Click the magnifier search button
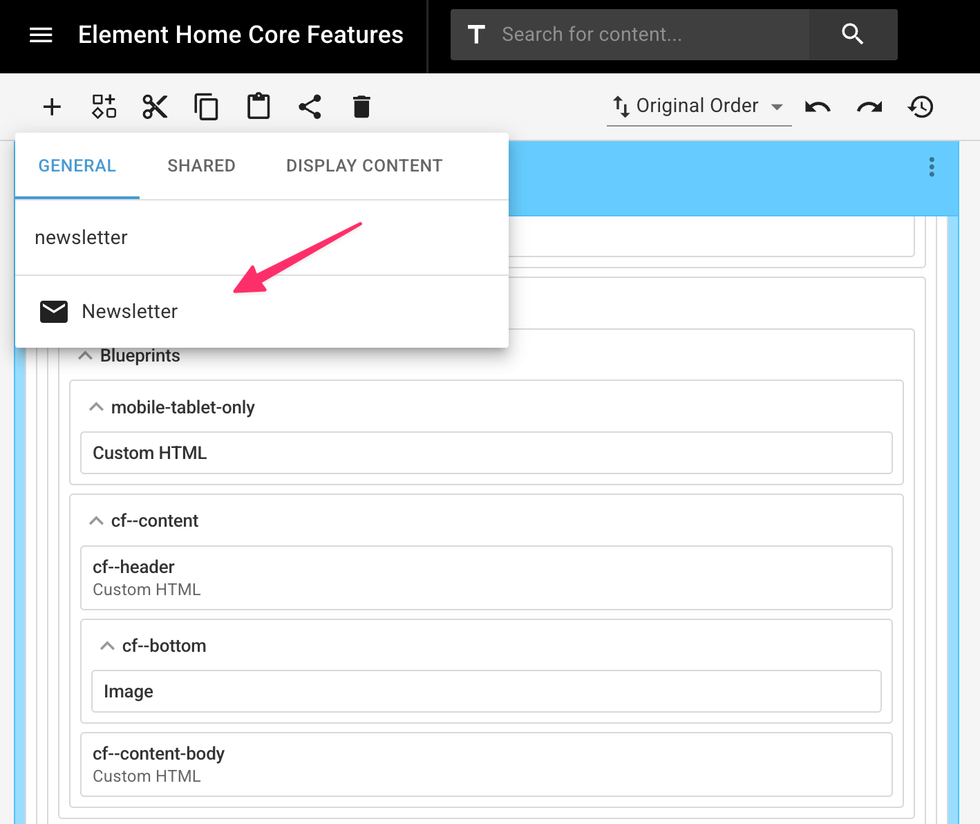The width and height of the screenshot is (980, 824). (x=852, y=35)
